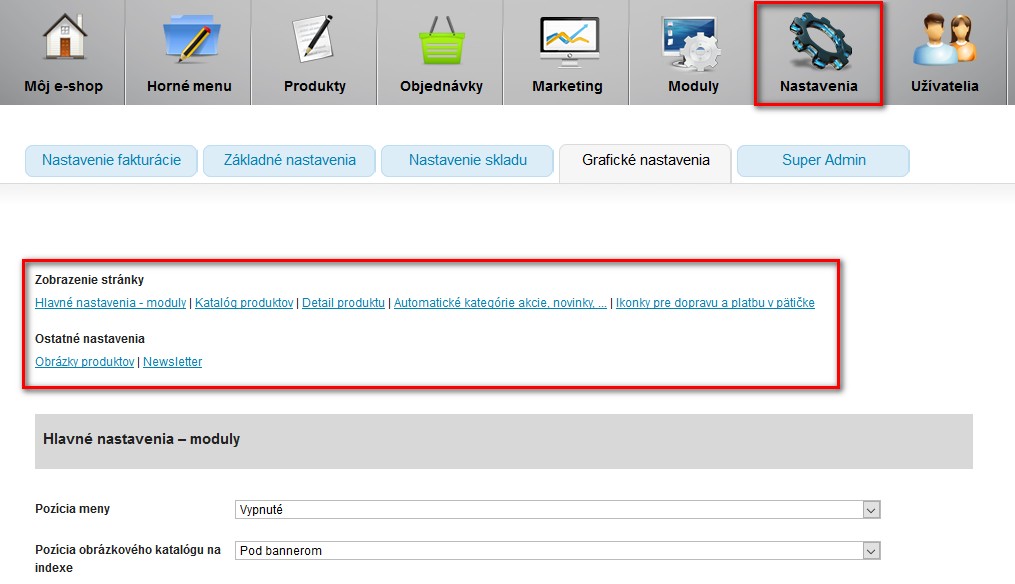This screenshot has height=584, width=1015.
Task: Click the Grafické nastavenia tab
Action: pyautogui.click(x=645, y=160)
